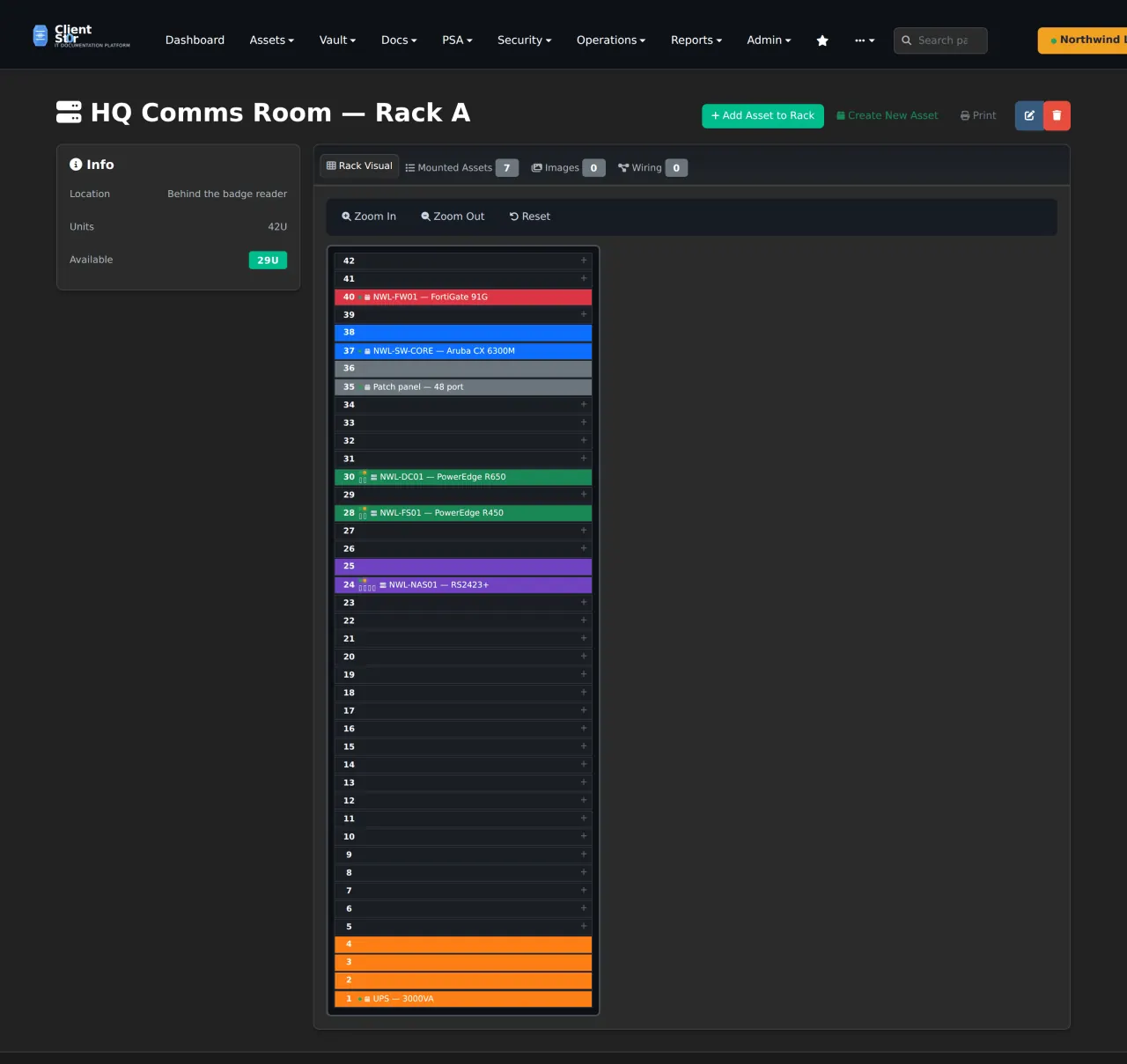Click the plus icon on rack unit 14
Screen dimensions: 1127x1064
(584, 764)
